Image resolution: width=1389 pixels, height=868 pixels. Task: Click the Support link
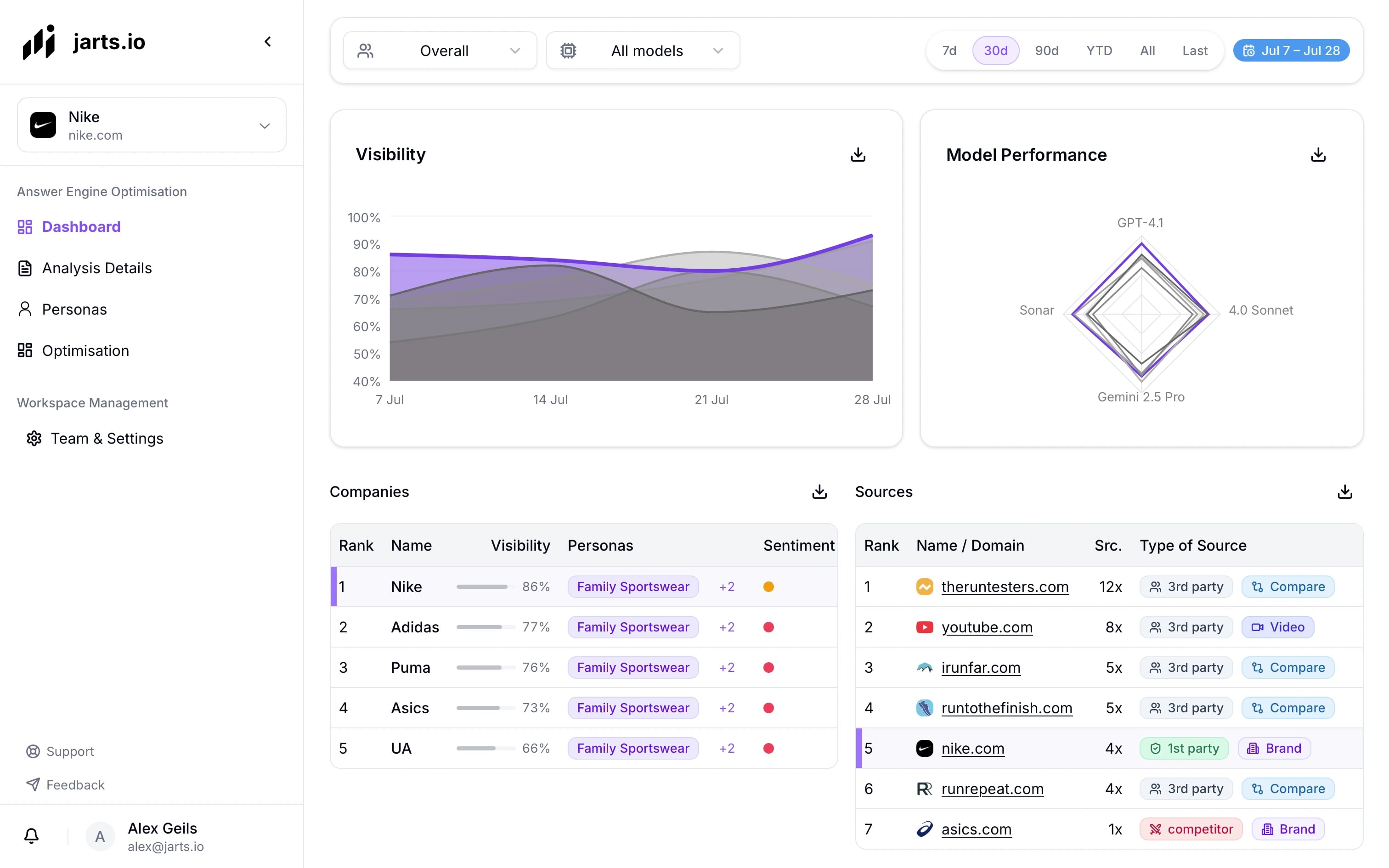coord(60,751)
